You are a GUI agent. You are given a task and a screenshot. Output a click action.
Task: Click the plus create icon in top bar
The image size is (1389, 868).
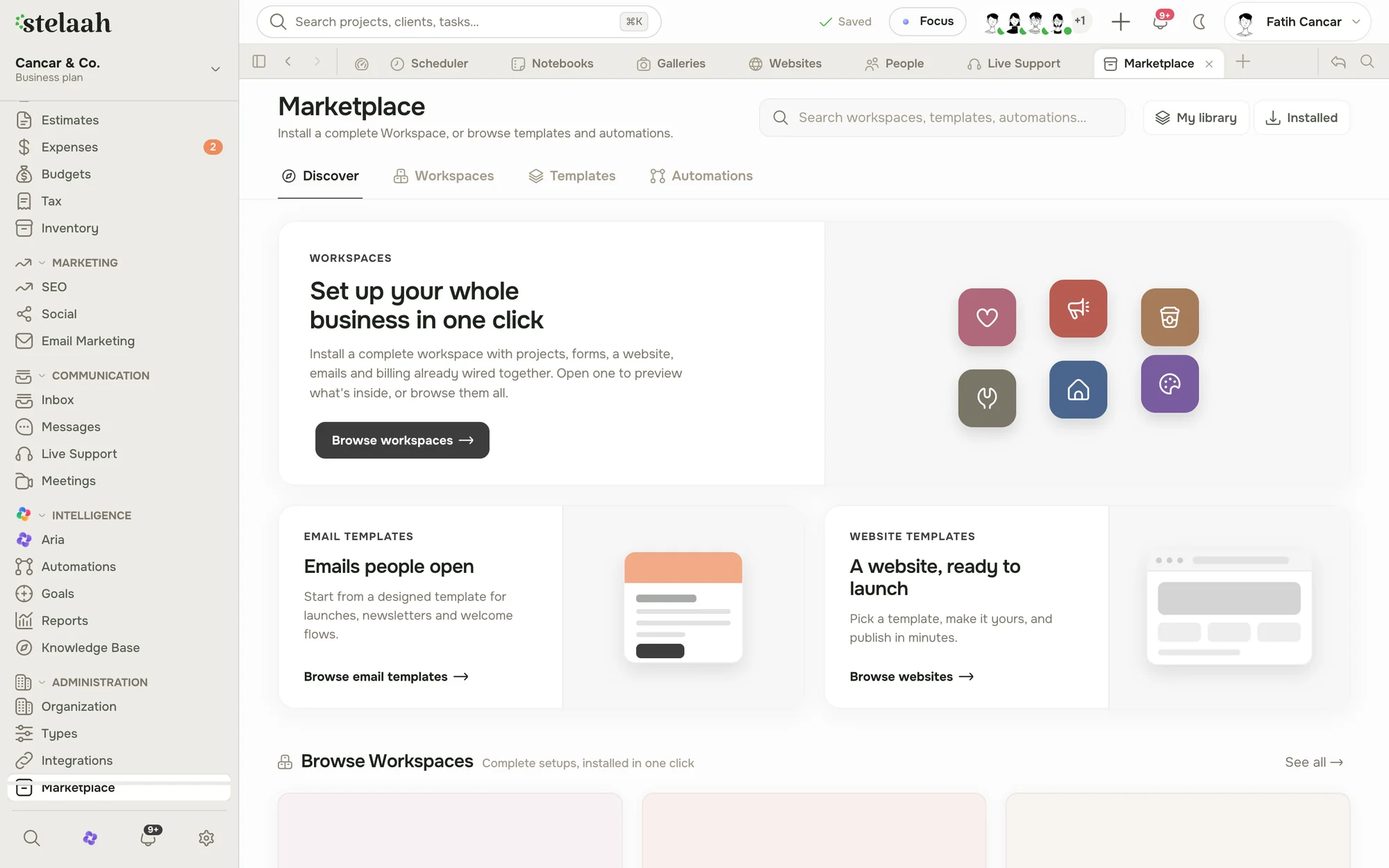coord(1120,22)
